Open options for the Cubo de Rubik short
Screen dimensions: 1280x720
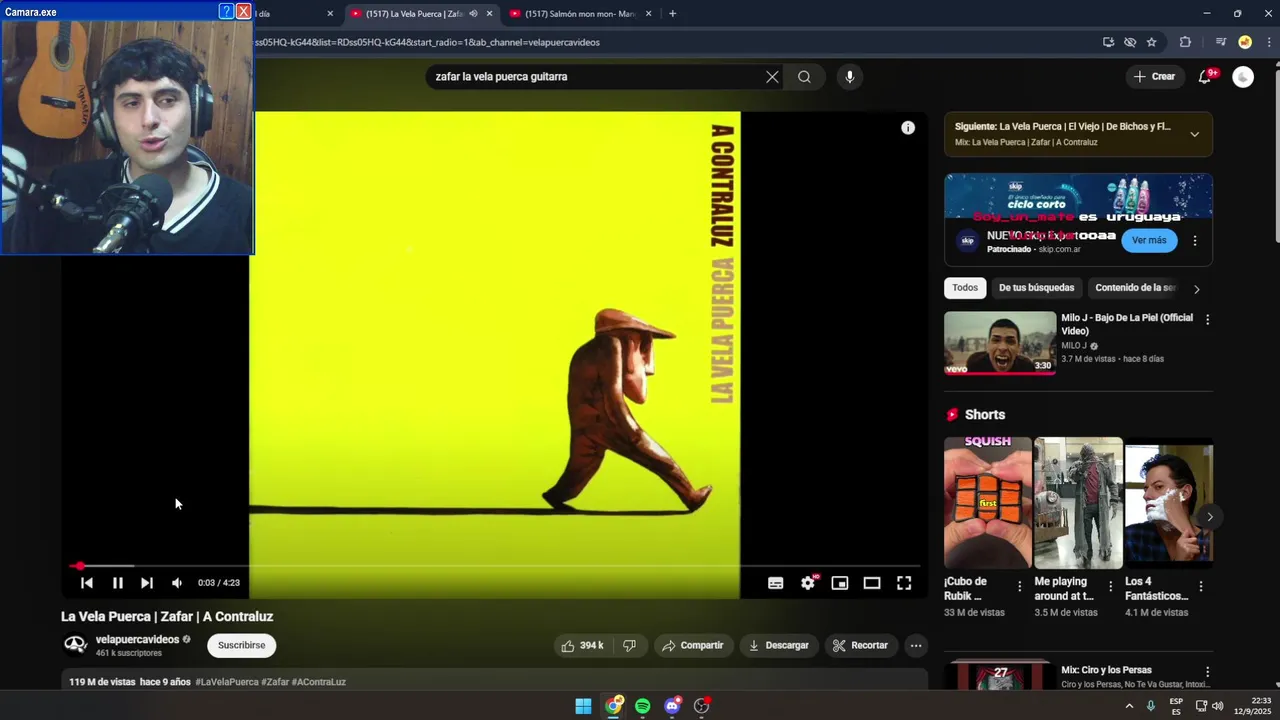1020,587
